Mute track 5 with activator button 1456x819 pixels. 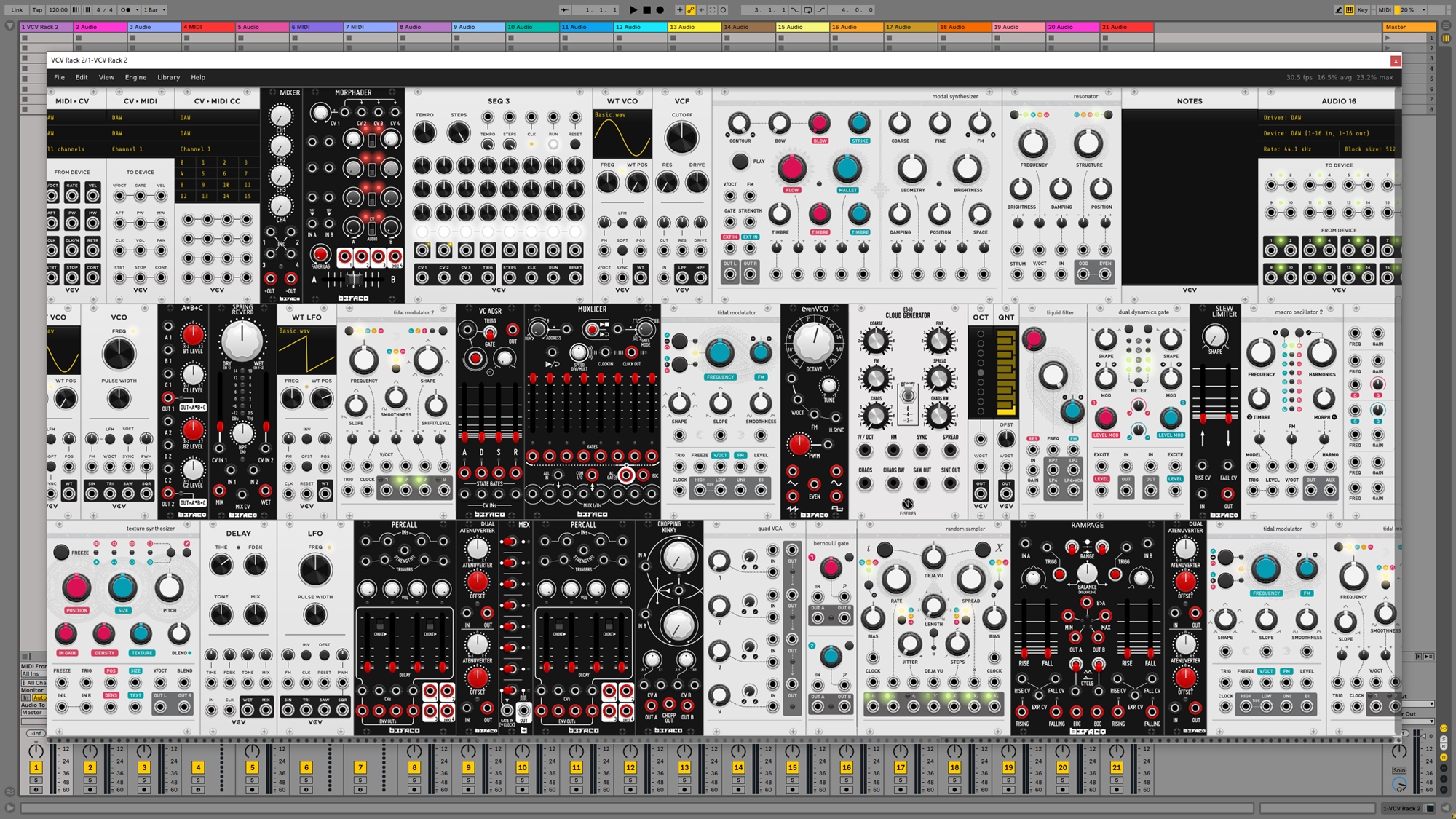[252, 767]
